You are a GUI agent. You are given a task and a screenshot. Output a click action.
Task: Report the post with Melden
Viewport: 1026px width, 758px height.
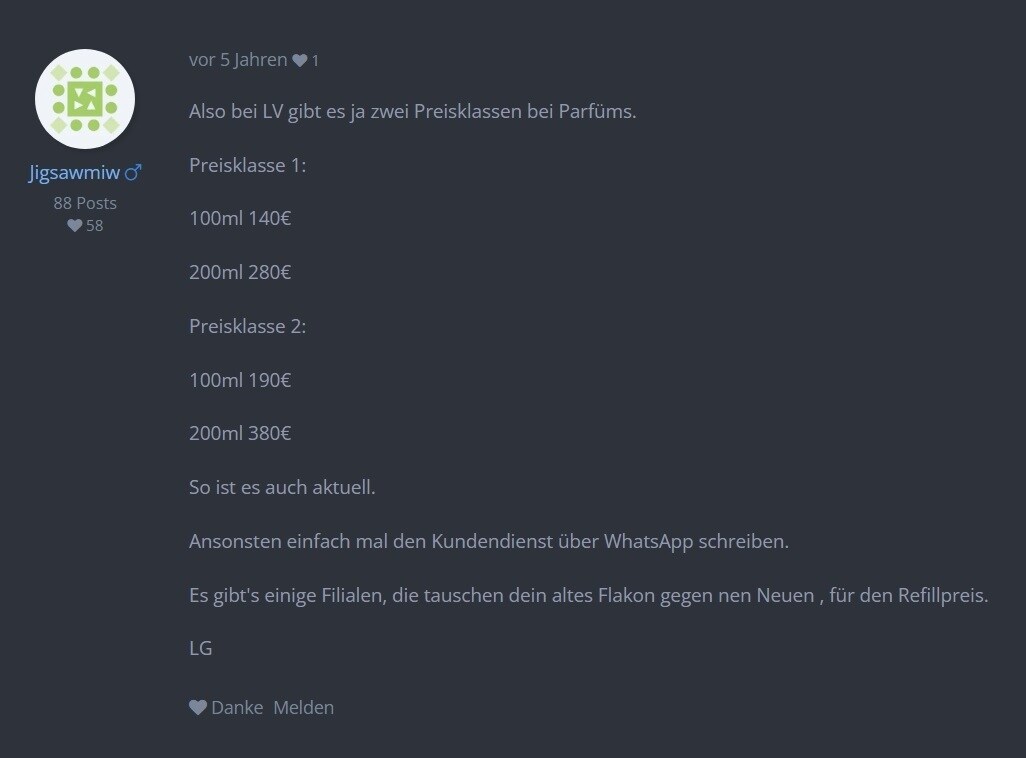[x=304, y=707]
